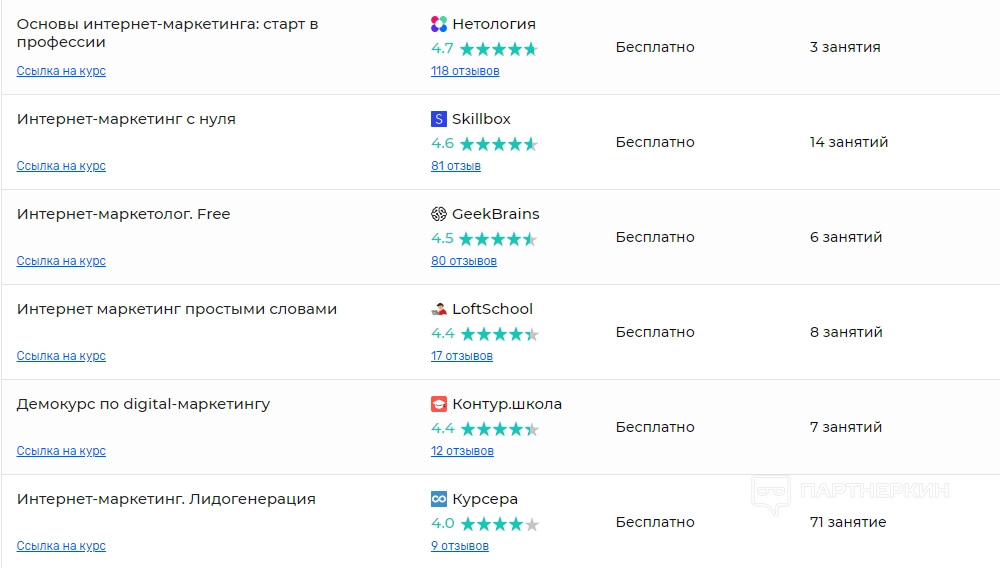This screenshot has height=568, width=1000.
Task: Click the GeekBrains logo icon
Action: coord(439,214)
